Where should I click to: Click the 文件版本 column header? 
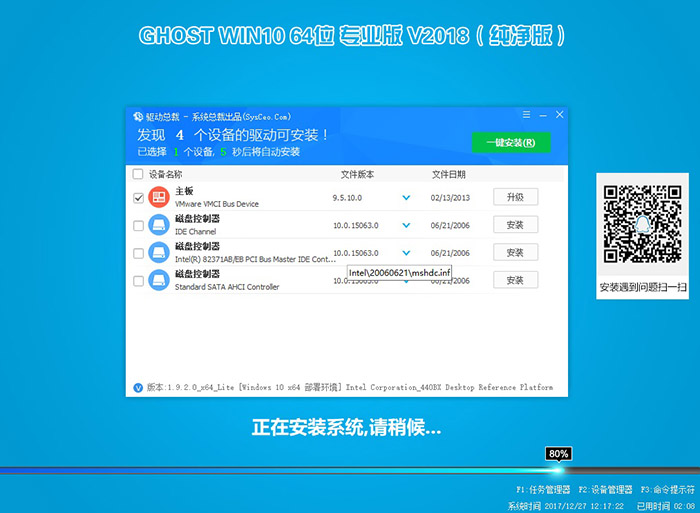pos(357,174)
